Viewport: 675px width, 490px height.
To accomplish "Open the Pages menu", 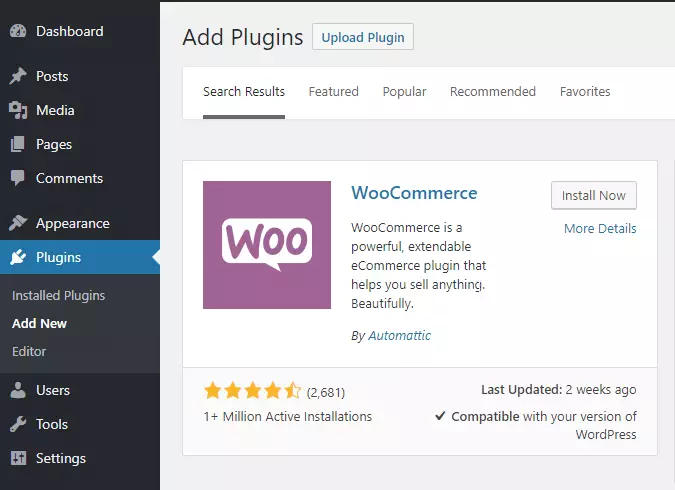I will click(x=80, y=144).
